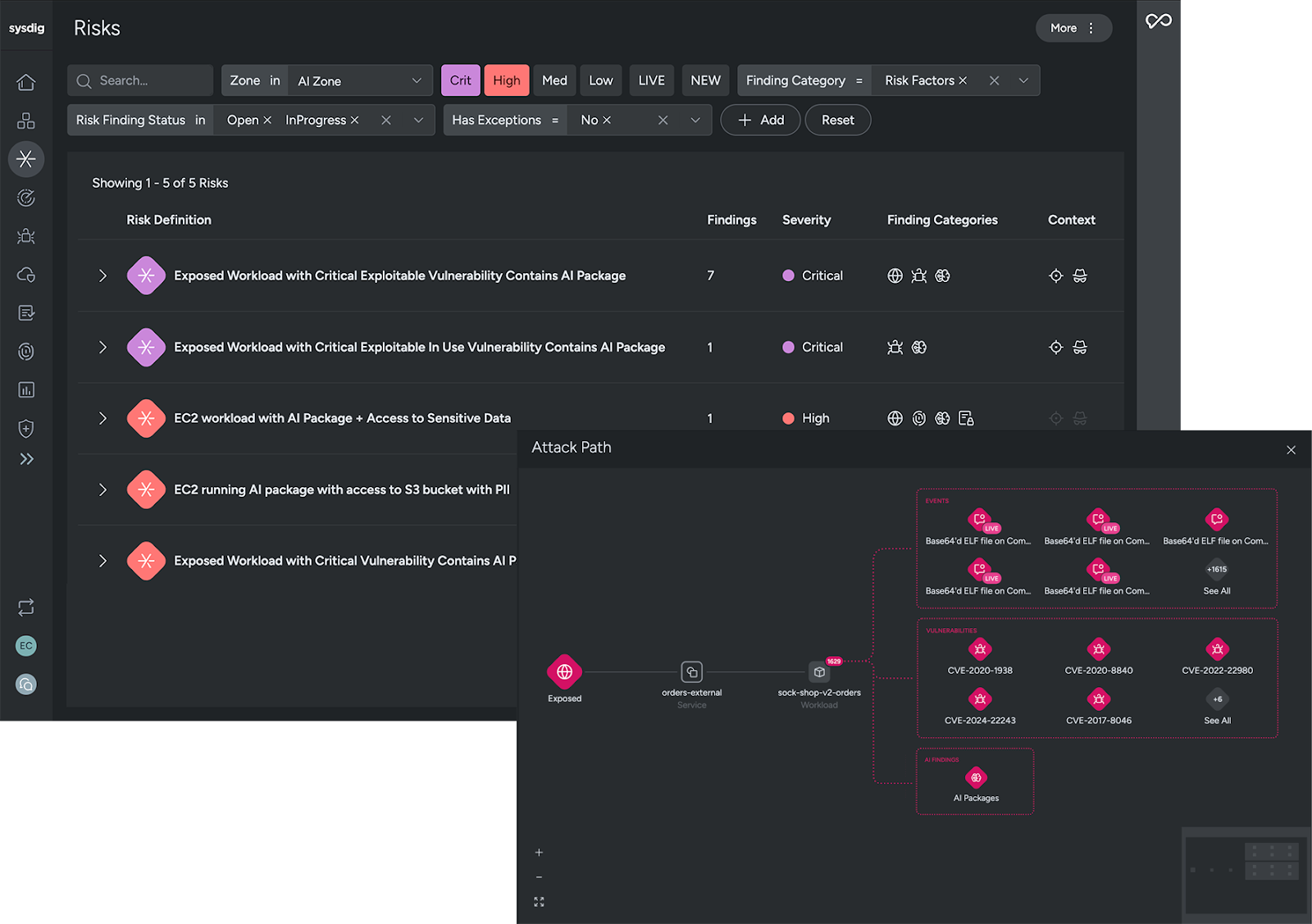Click Exposed node in Attack Path
This screenshot has height=924, width=1312.
click(565, 672)
